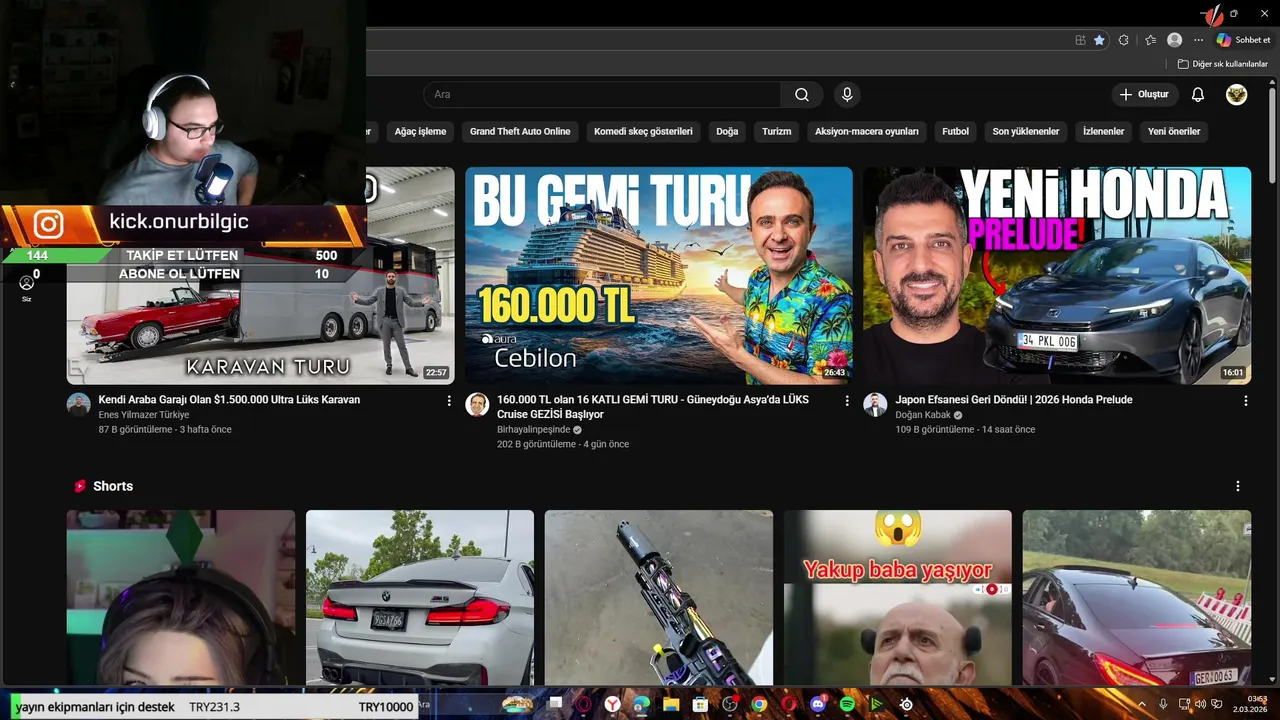Viewport: 1280px width, 720px height.
Task: Click Doğan Kabak channel avatar
Action: (875, 404)
